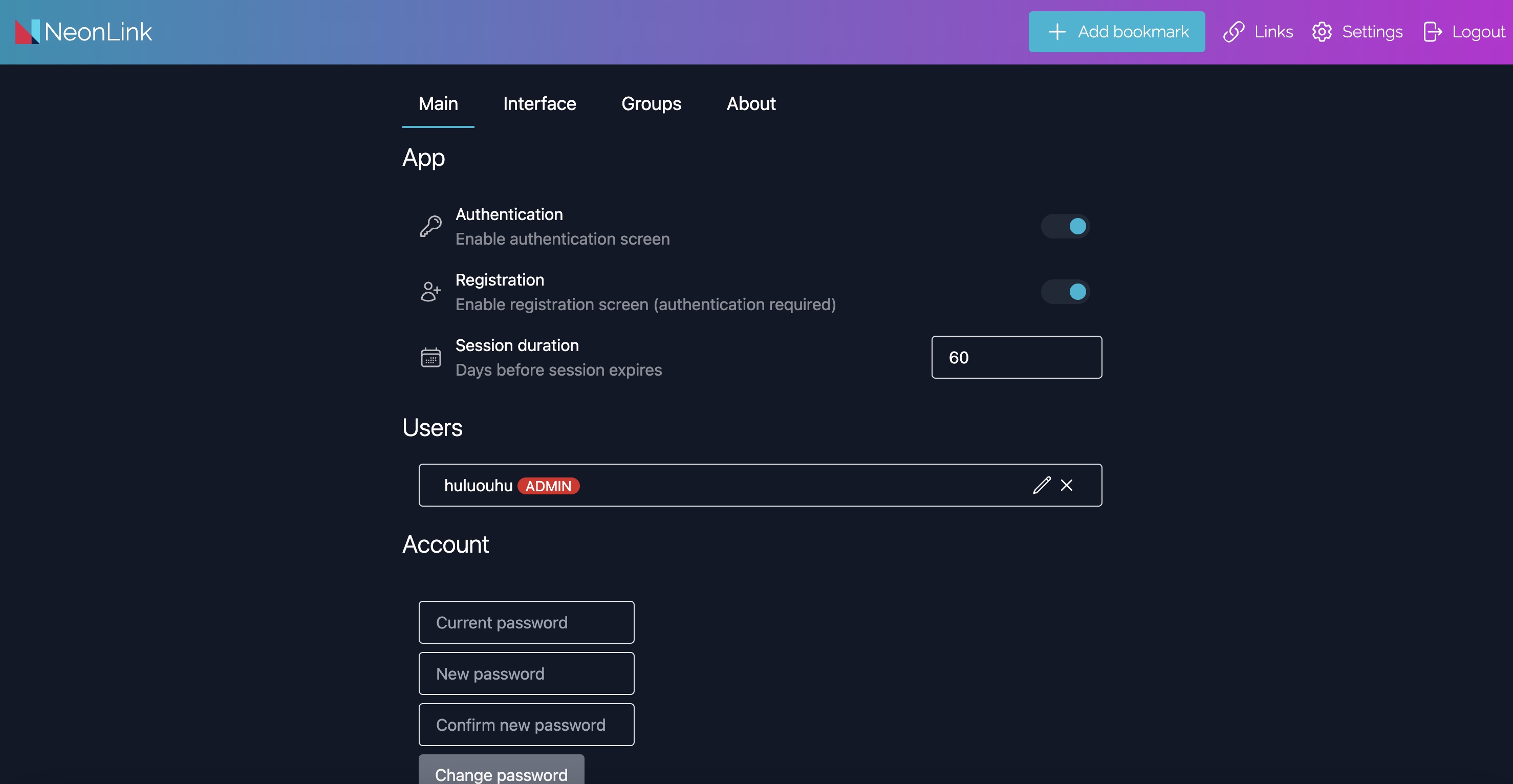Image resolution: width=1513 pixels, height=784 pixels.
Task: Click the gear icon beside Settings
Action: tap(1322, 32)
